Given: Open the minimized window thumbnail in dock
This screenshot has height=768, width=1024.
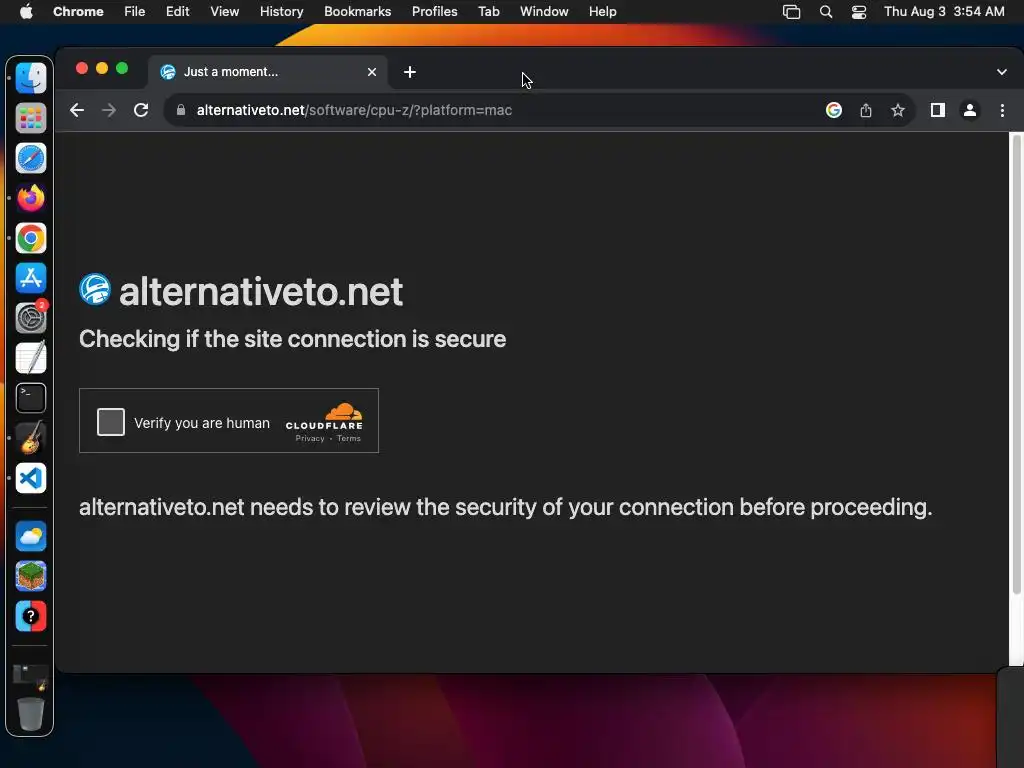Looking at the screenshot, I should (30, 677).
